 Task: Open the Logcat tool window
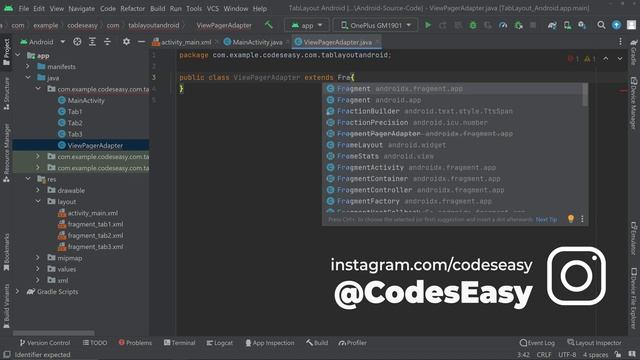[220, 343]
